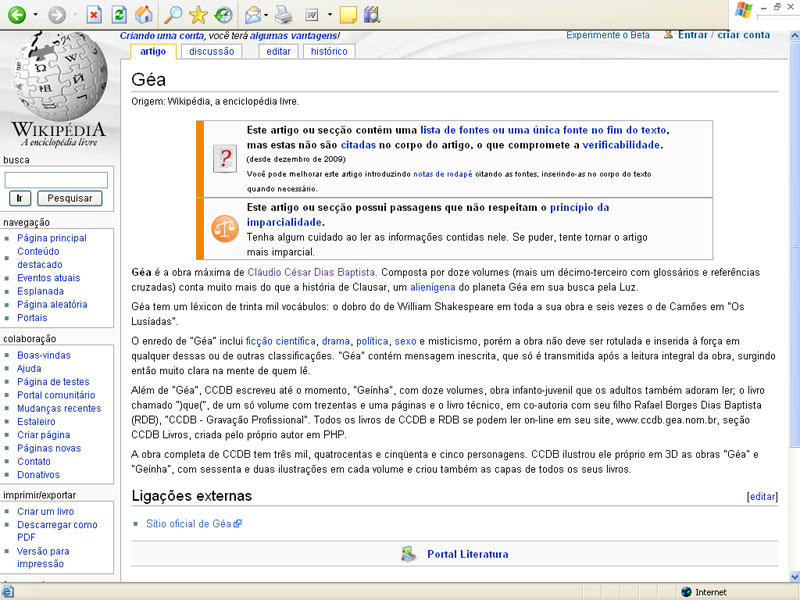800x600 pixels.
Task: Expand the Edit with Word dropdown arrow
Action: (x=329, y=15)
